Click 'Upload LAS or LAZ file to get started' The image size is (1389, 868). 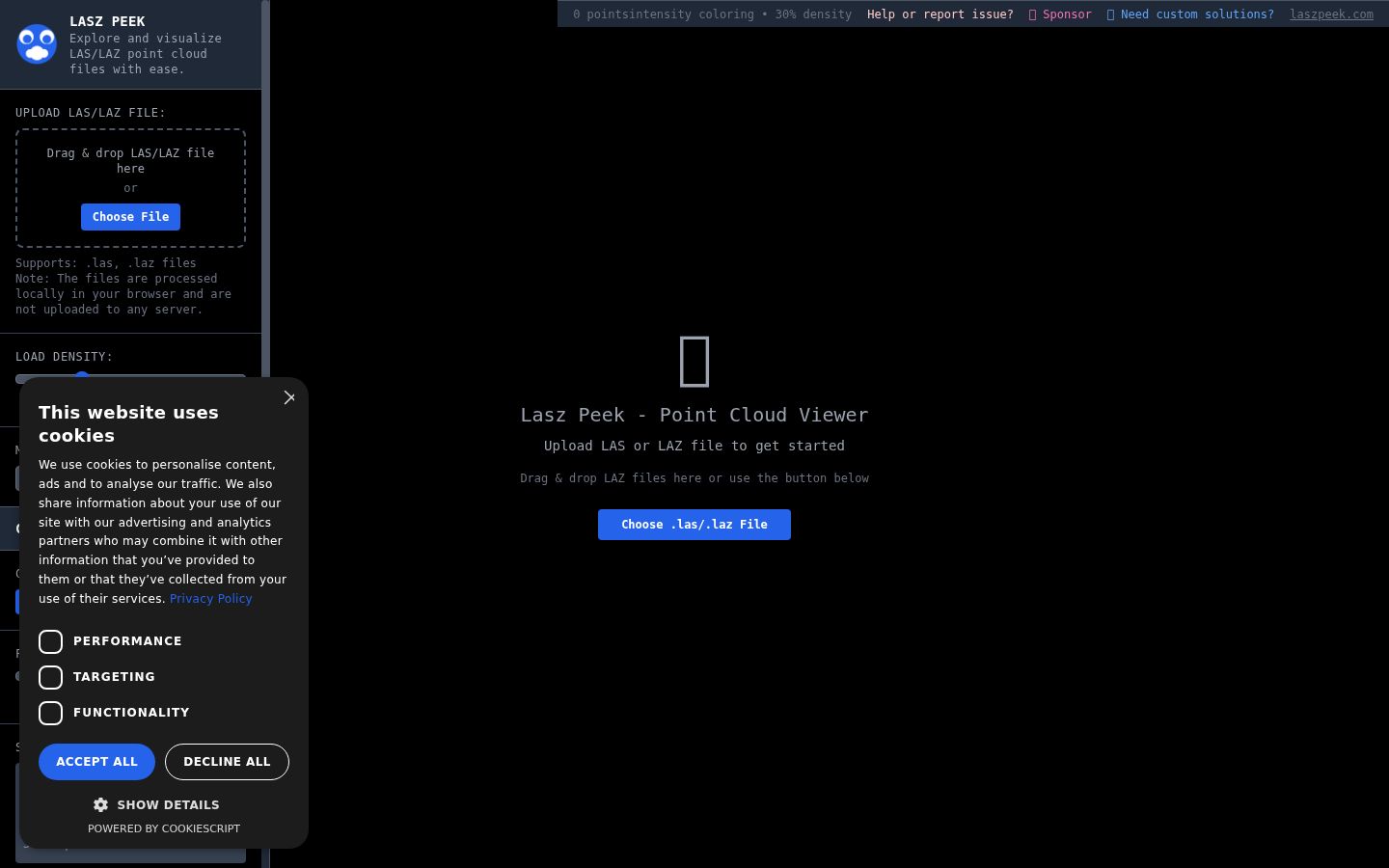(694, 446)
